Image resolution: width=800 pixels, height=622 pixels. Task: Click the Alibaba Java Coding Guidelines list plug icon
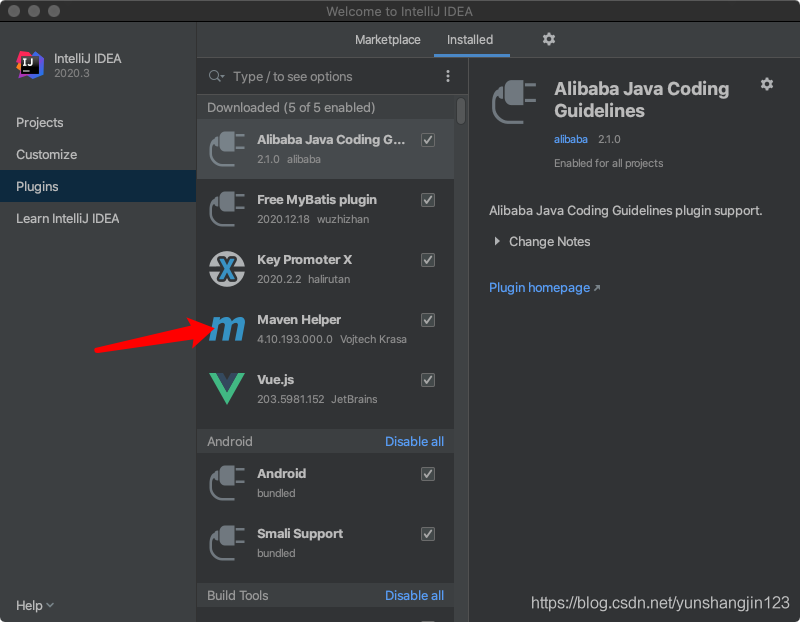pos(227,149)
